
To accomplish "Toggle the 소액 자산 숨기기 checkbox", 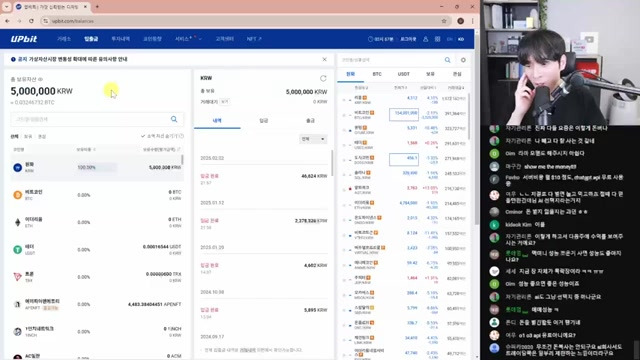I will [x=143, y=136].
